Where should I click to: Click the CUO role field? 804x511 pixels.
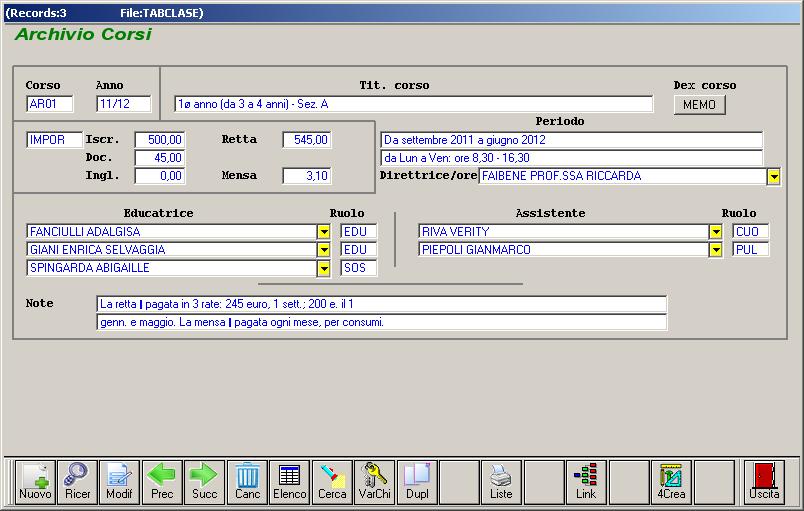click(751, 232)
